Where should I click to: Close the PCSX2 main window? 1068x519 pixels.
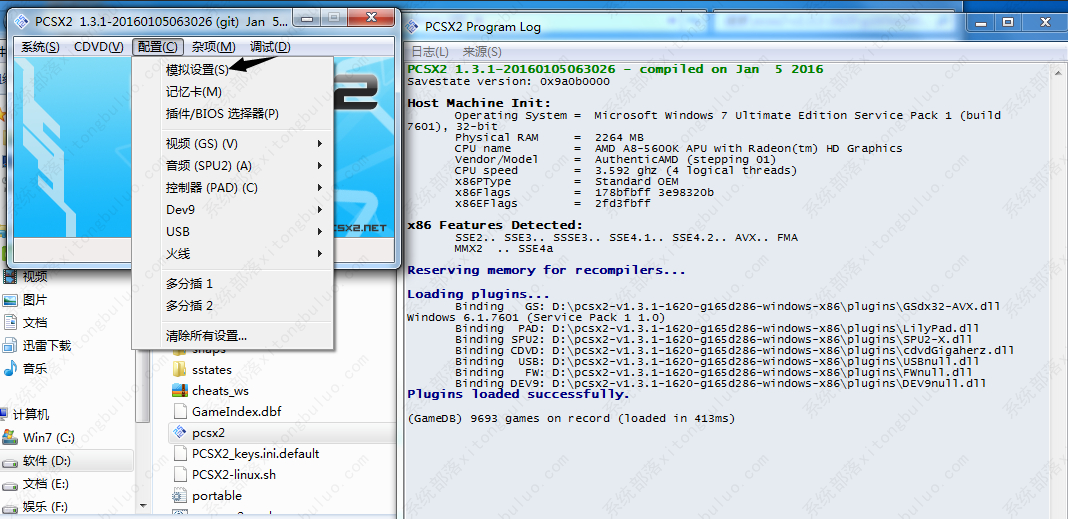[373, 17]
